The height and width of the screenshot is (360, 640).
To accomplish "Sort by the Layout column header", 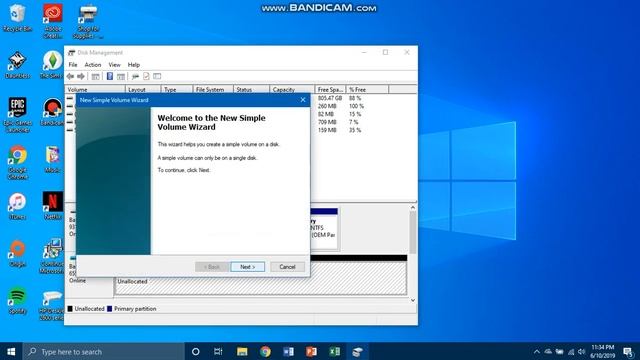I will click(x=142, y=89).
